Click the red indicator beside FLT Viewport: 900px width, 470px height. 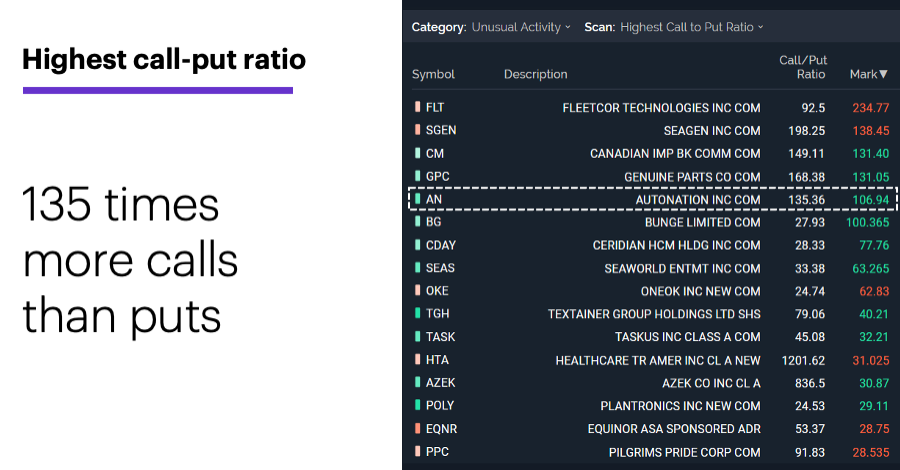(417, 107)
